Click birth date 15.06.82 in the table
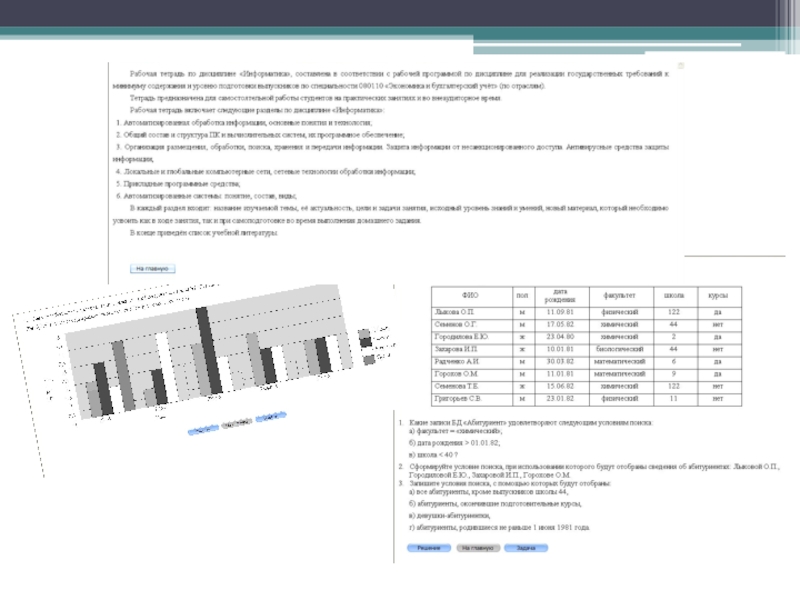Image resolution: width=800 pixels, height=600 pixels. (560, 386)
